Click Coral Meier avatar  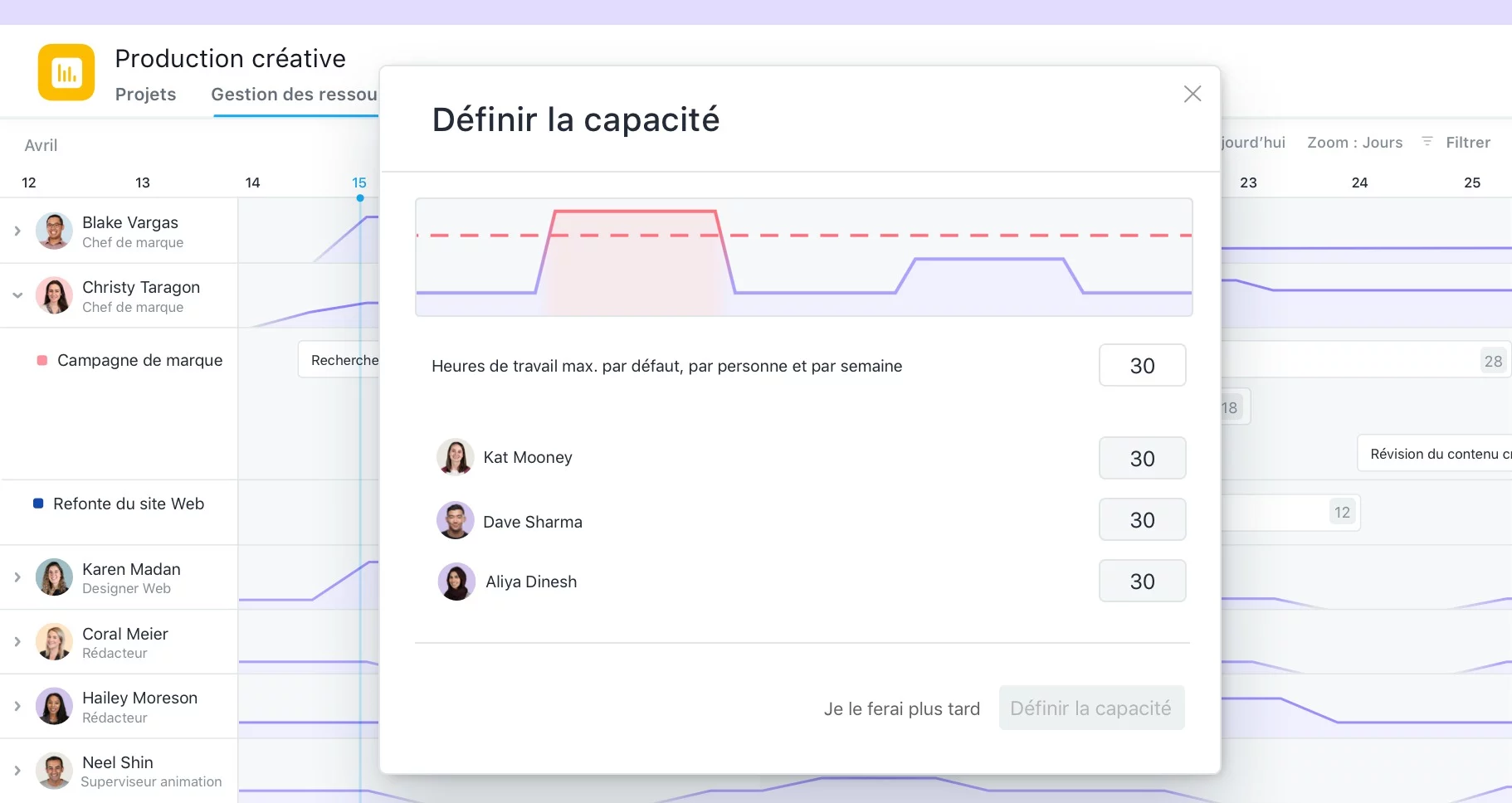(54, 641)
